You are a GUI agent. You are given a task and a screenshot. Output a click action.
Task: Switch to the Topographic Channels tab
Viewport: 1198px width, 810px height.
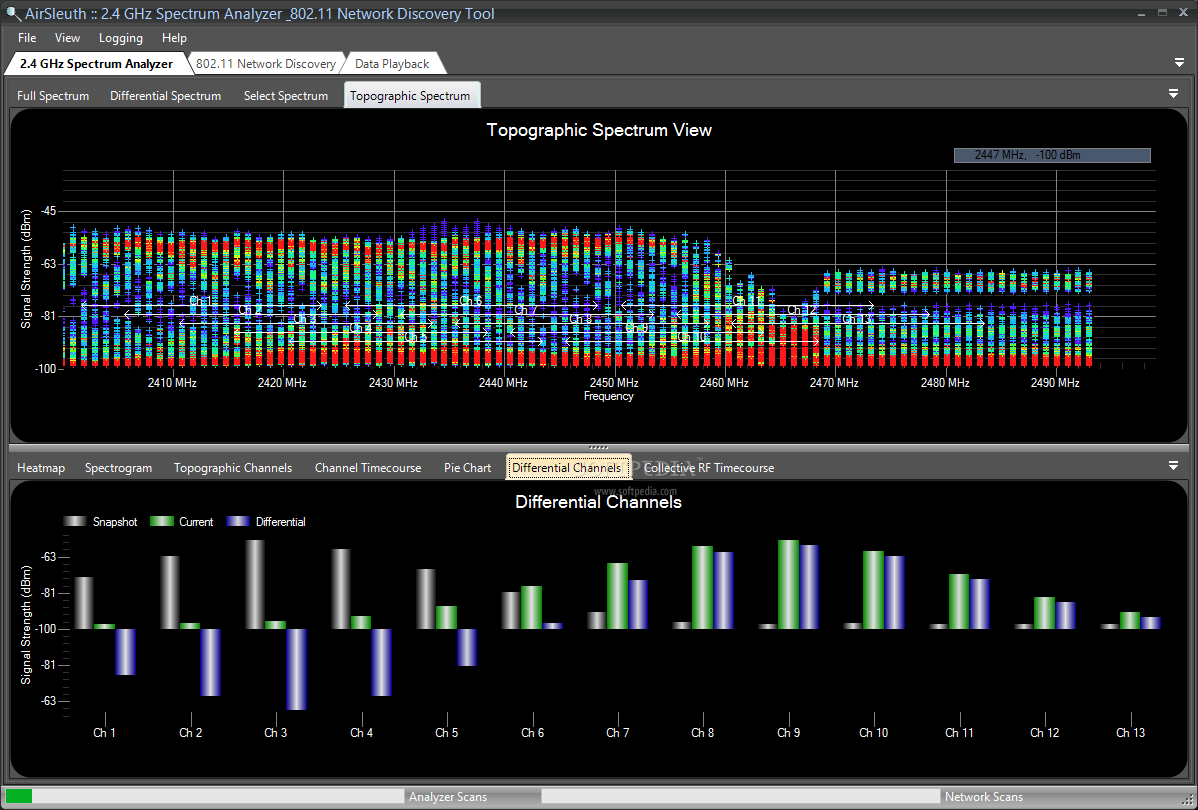point(233,468)
